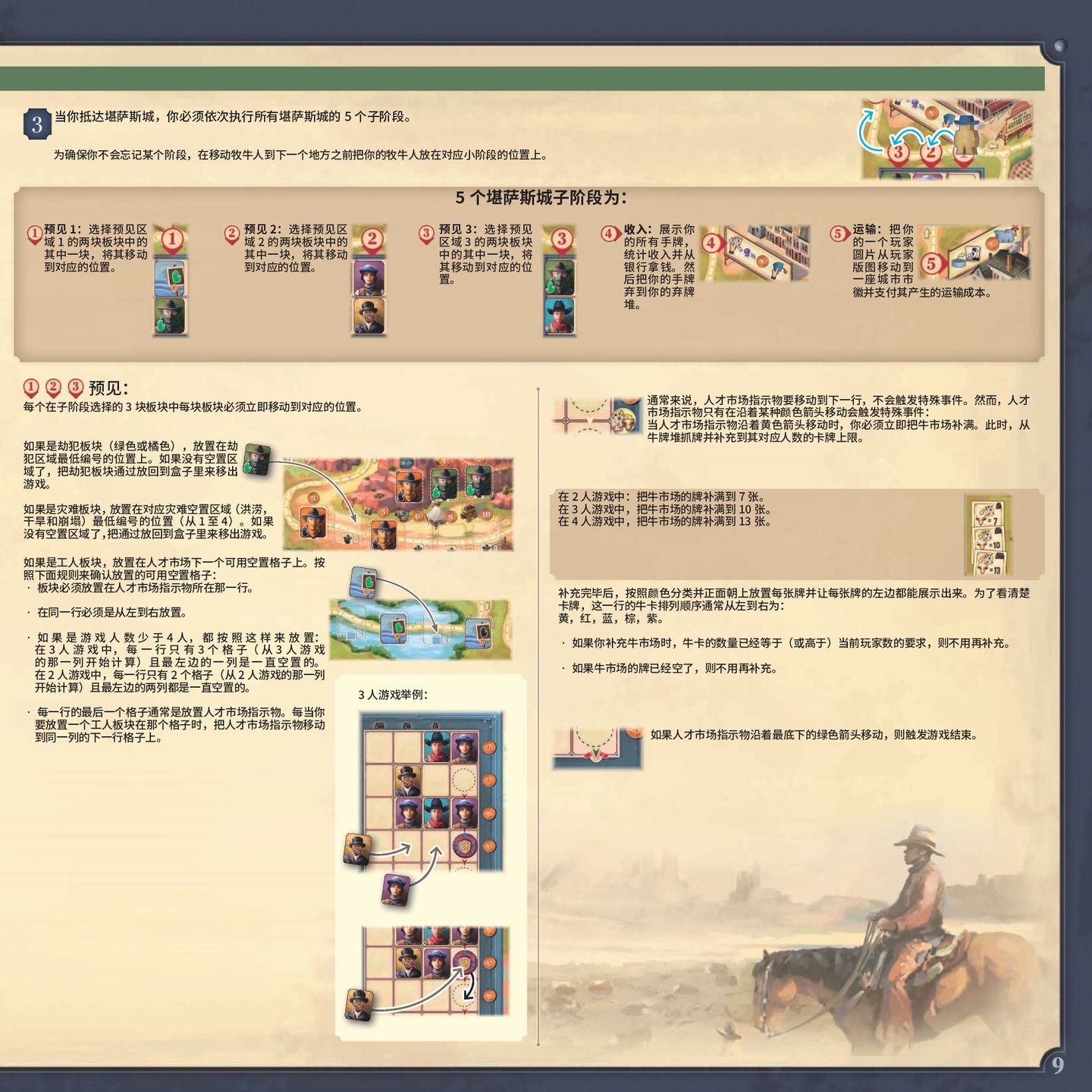Click the page number 9
The width and height of the screenshot is (1092, 1092).
click(x=1058, y=1065)
